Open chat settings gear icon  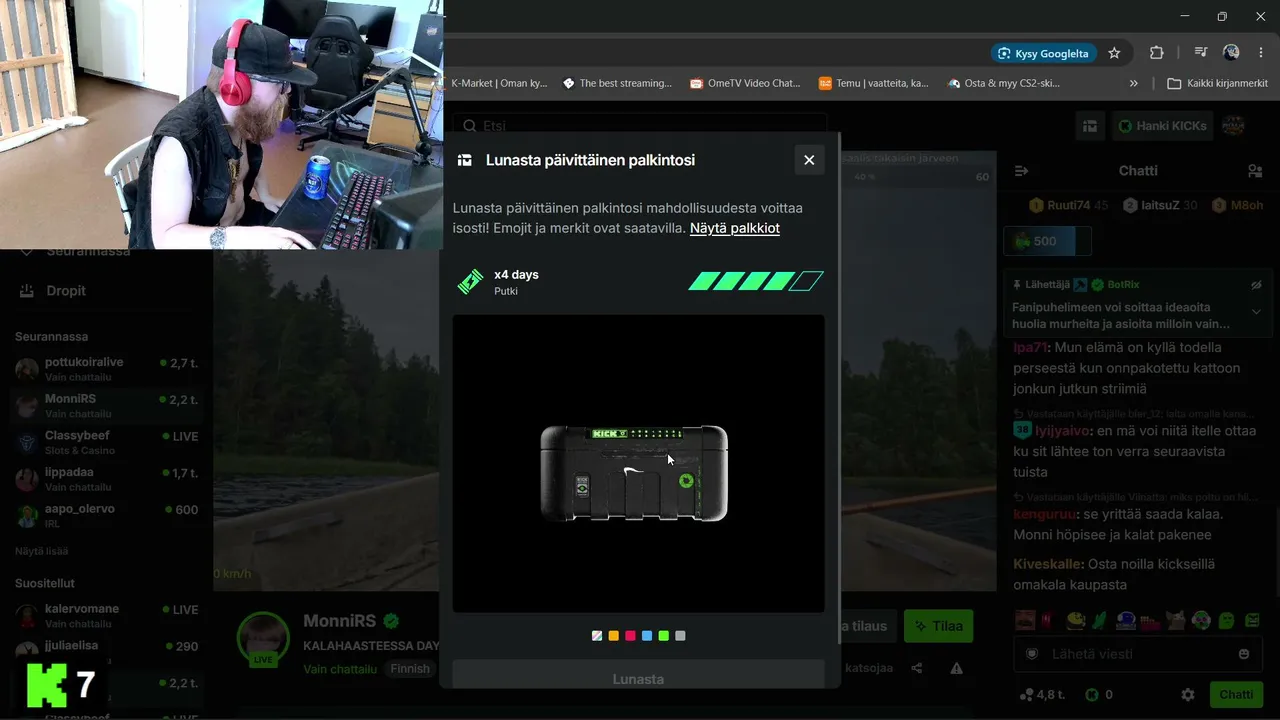pyautogui.click(x=1188, y=694)
